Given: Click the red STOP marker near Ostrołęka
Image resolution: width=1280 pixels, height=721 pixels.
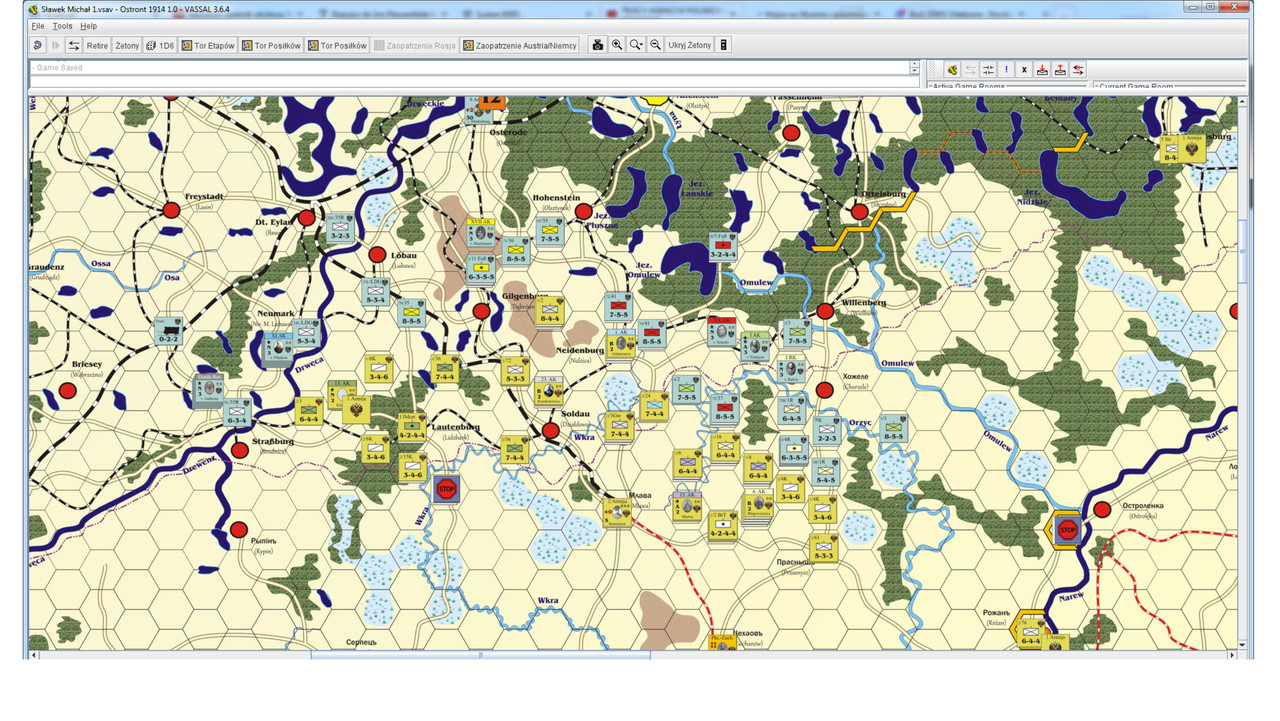Looking at the screenshot, I should (1068, 529).
